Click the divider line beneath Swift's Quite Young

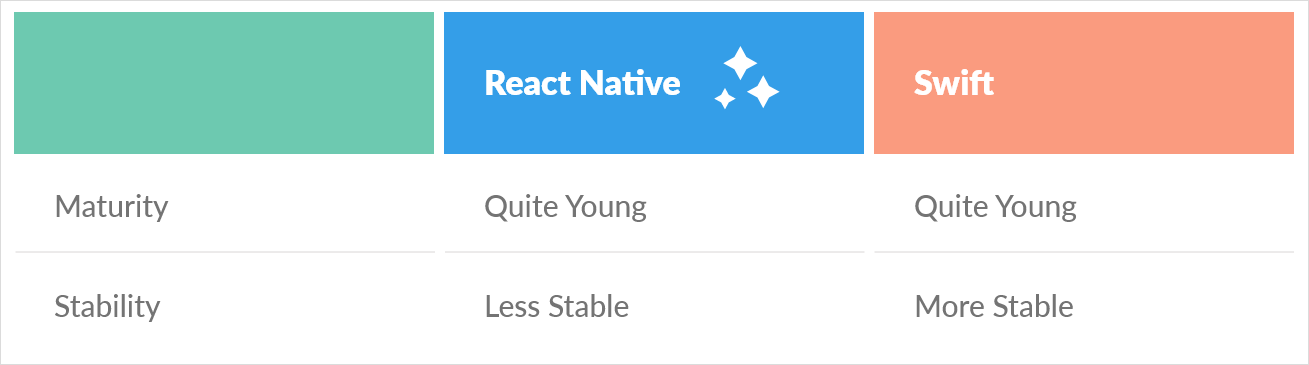(1084, 252)
